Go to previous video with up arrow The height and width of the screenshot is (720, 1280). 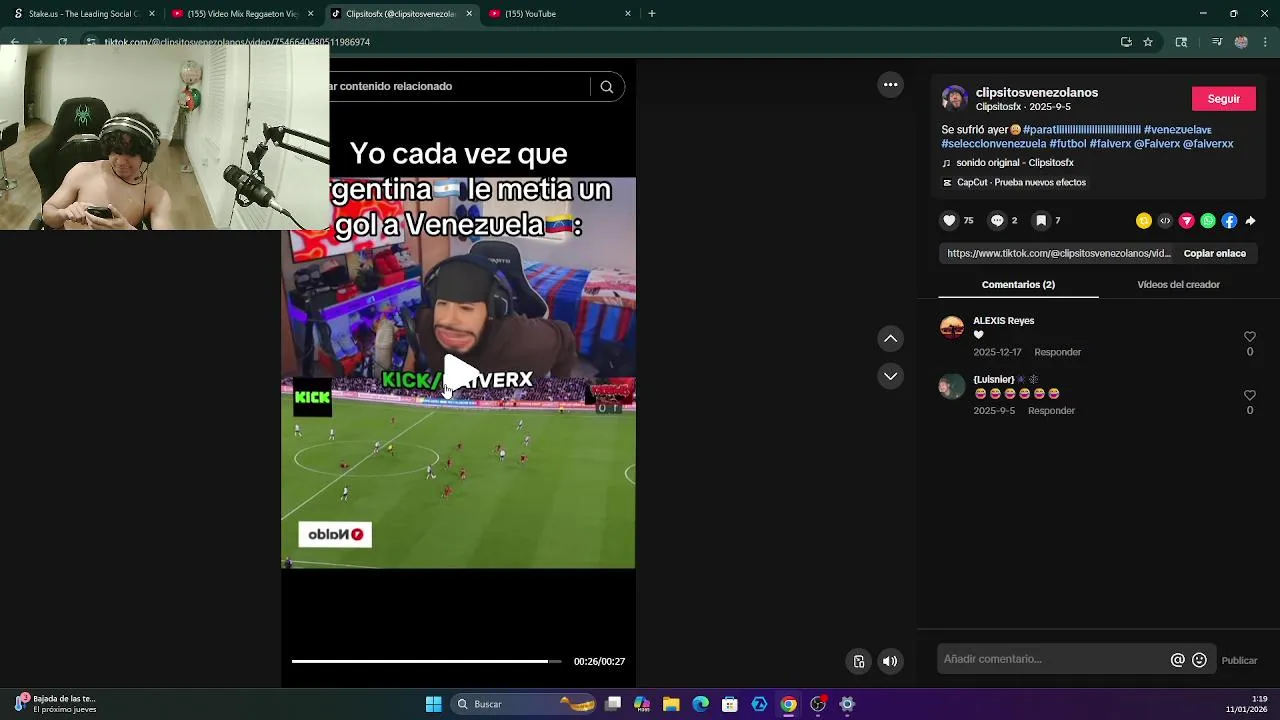pos(890,339)
